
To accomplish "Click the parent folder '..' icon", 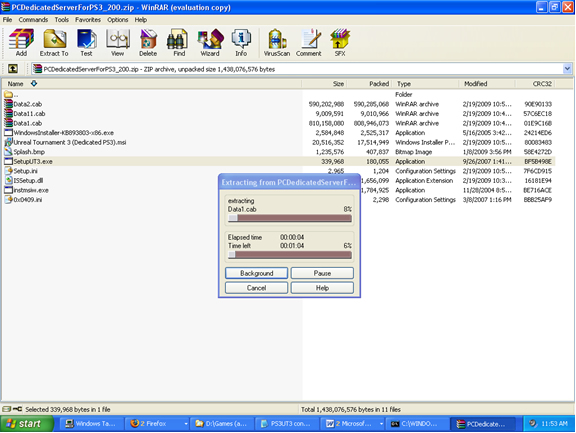I will [x=8, y=94].
